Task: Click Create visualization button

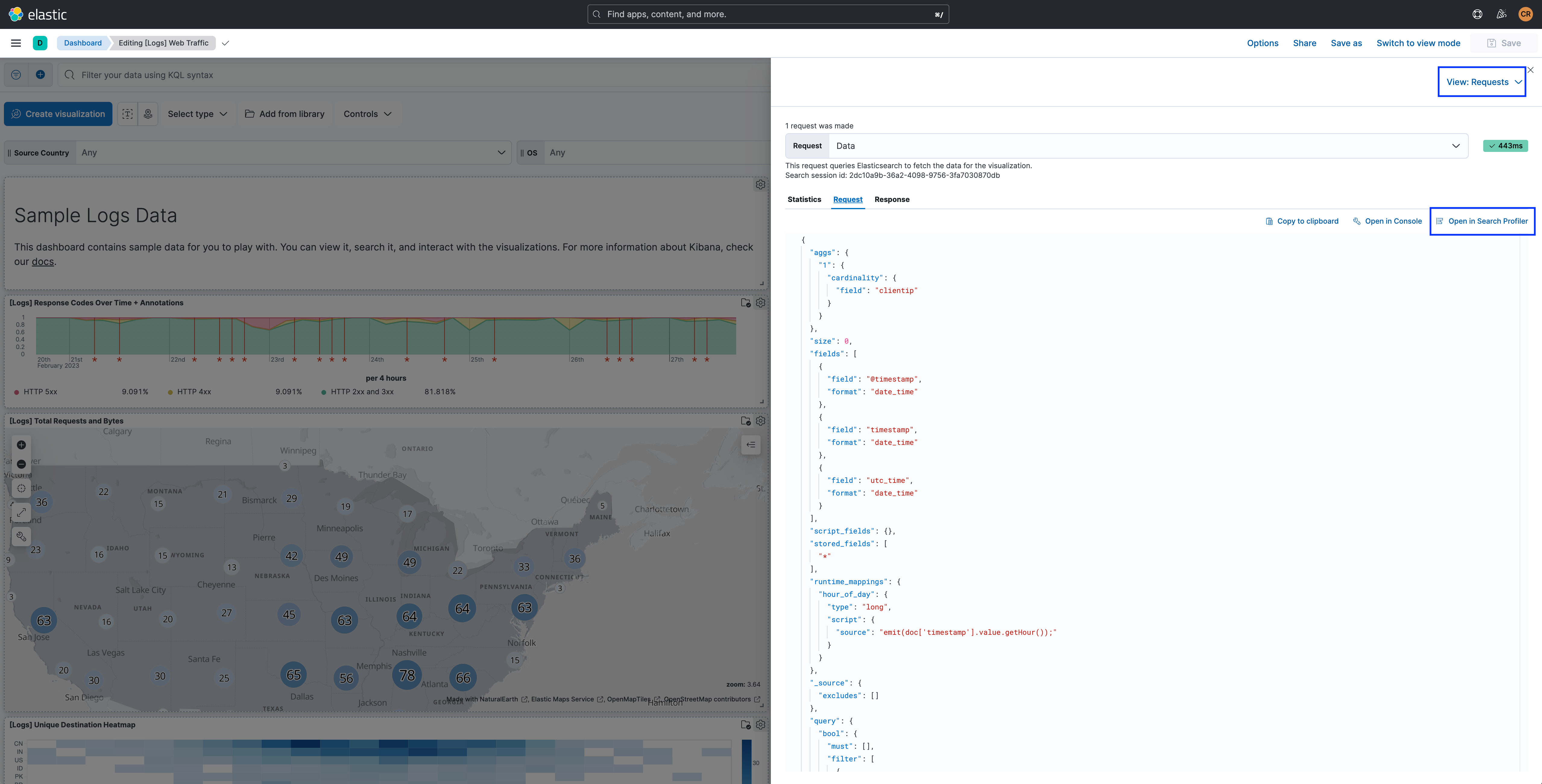Action: pyautogui.click(x=58, y=114)
